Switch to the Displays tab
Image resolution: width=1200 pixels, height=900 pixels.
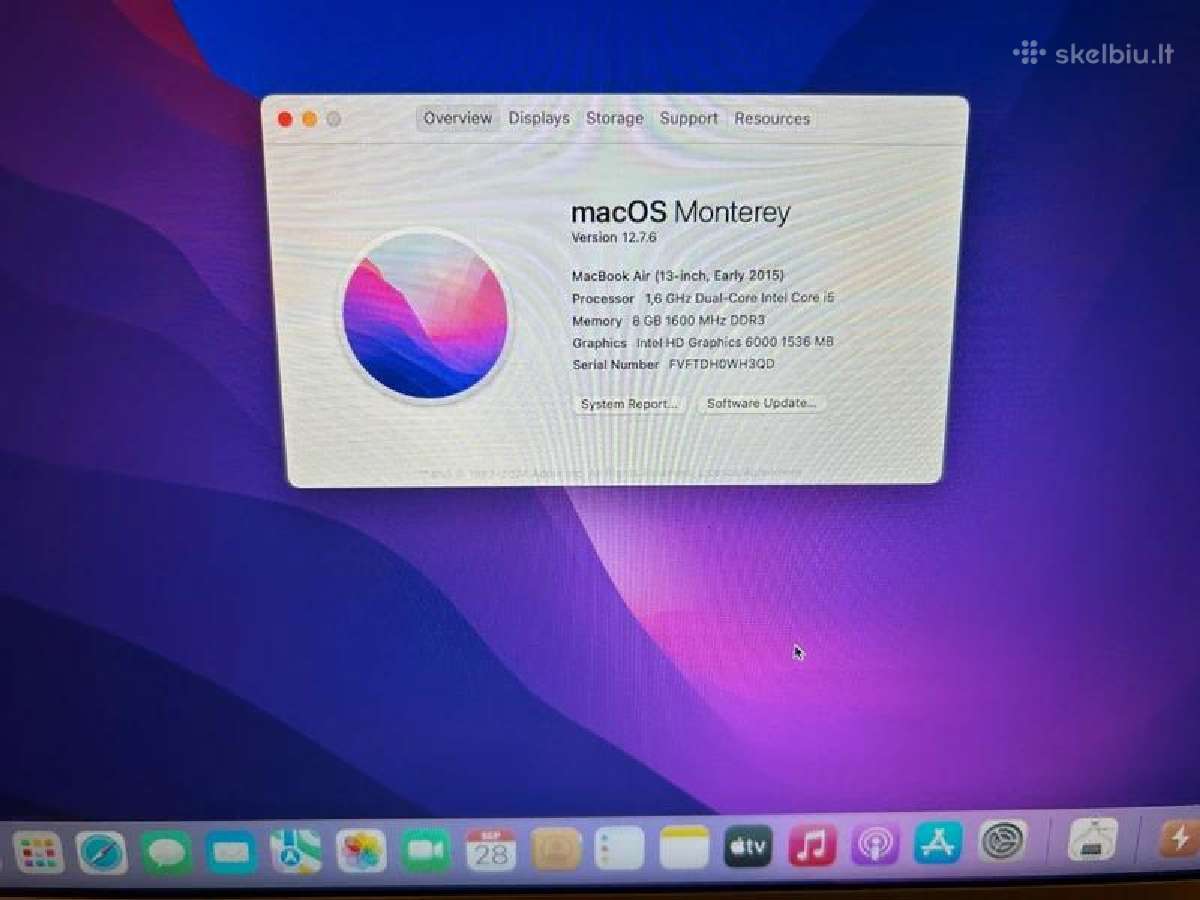click(x=539, y=118)
